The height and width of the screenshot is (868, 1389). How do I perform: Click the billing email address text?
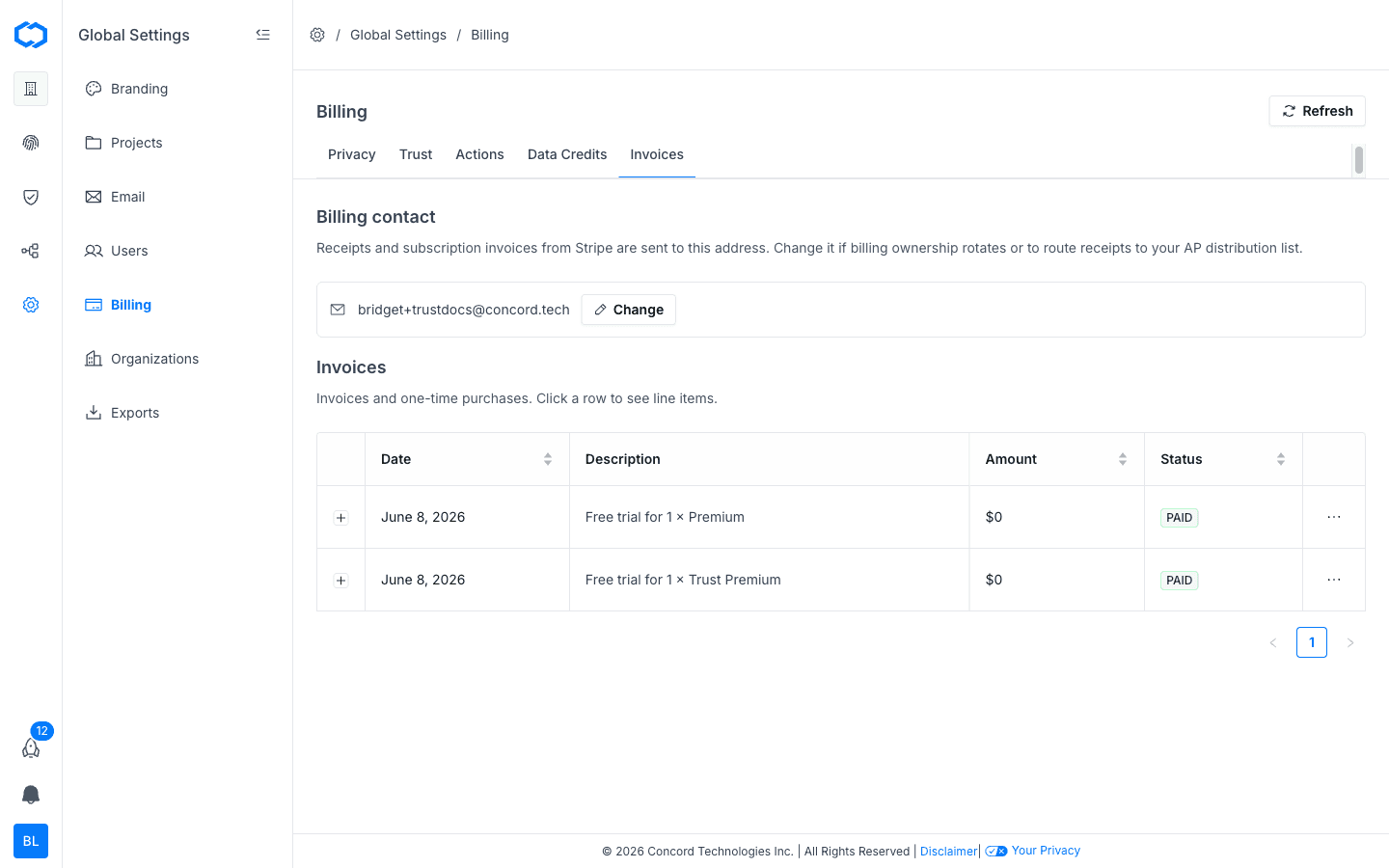point(464,310)
